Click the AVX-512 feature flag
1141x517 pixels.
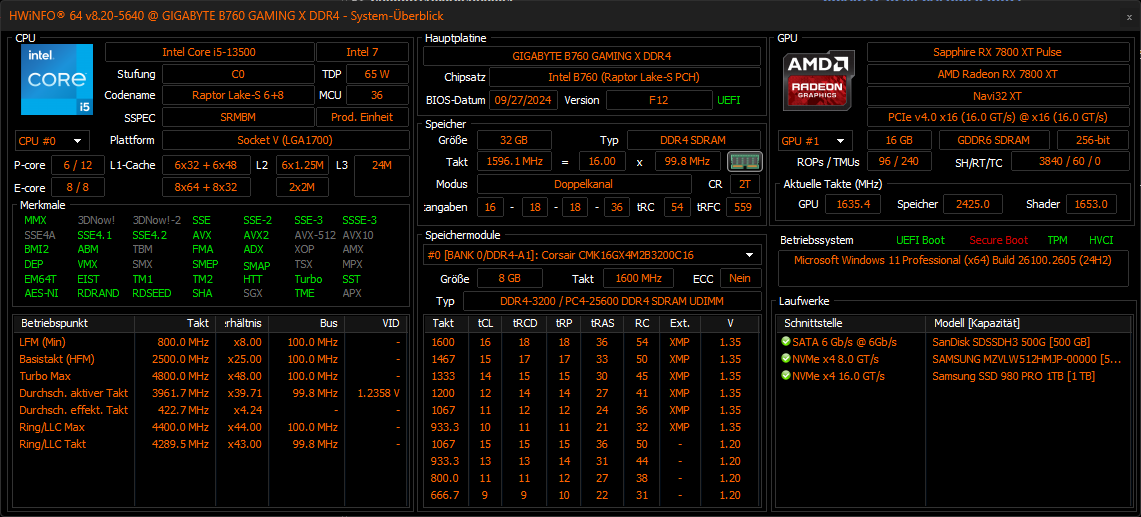coord(314,235)
